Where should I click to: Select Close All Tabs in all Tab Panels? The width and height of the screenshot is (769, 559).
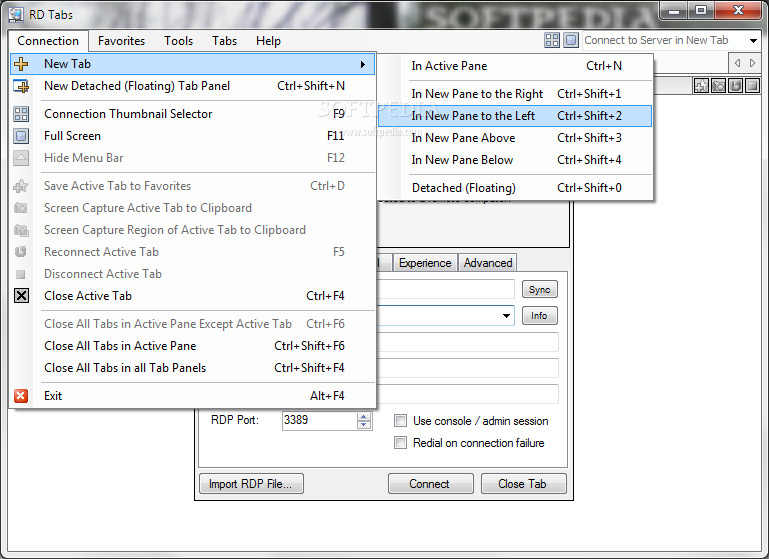(x=193, y=368)
